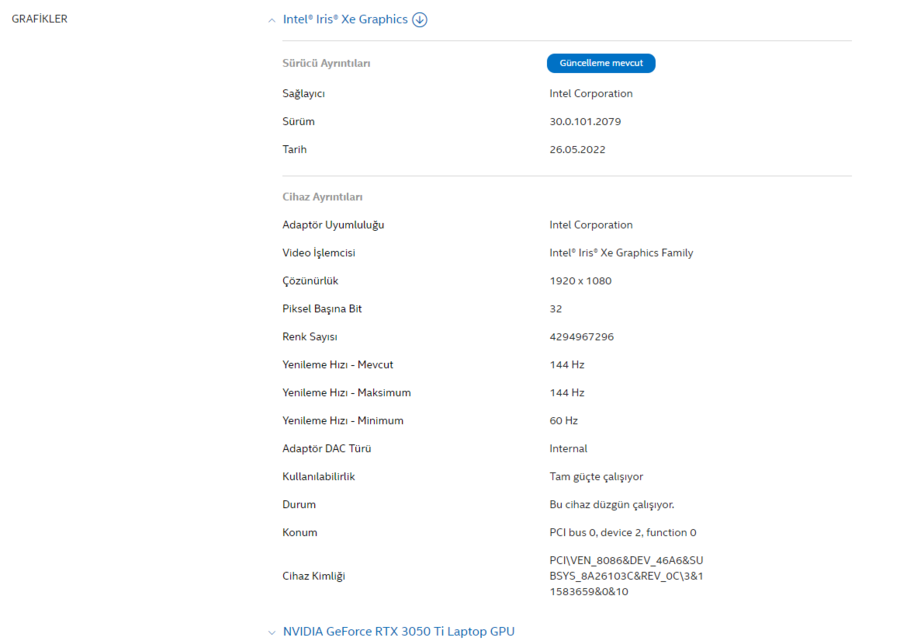Click the Yenileme Hızı - Maksimum label
The width and height of the screenshot is (900, 641).
point(347,393)
